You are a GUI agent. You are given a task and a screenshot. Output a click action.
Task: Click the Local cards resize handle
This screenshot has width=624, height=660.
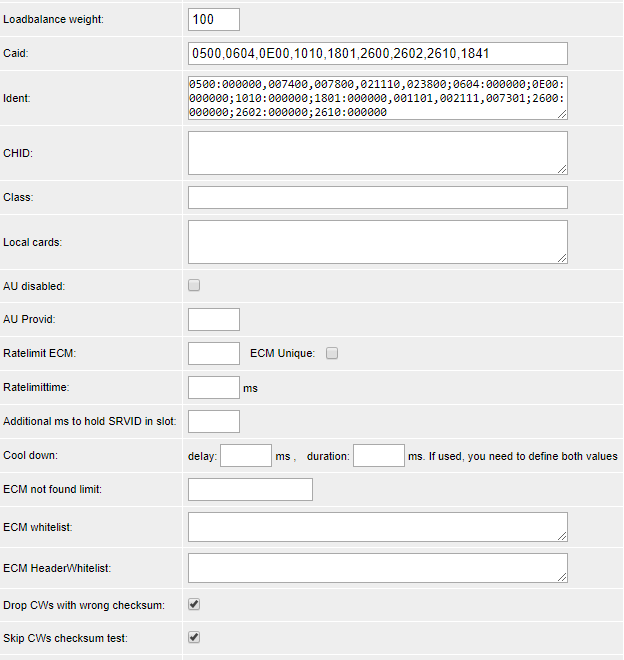[562, 258]
